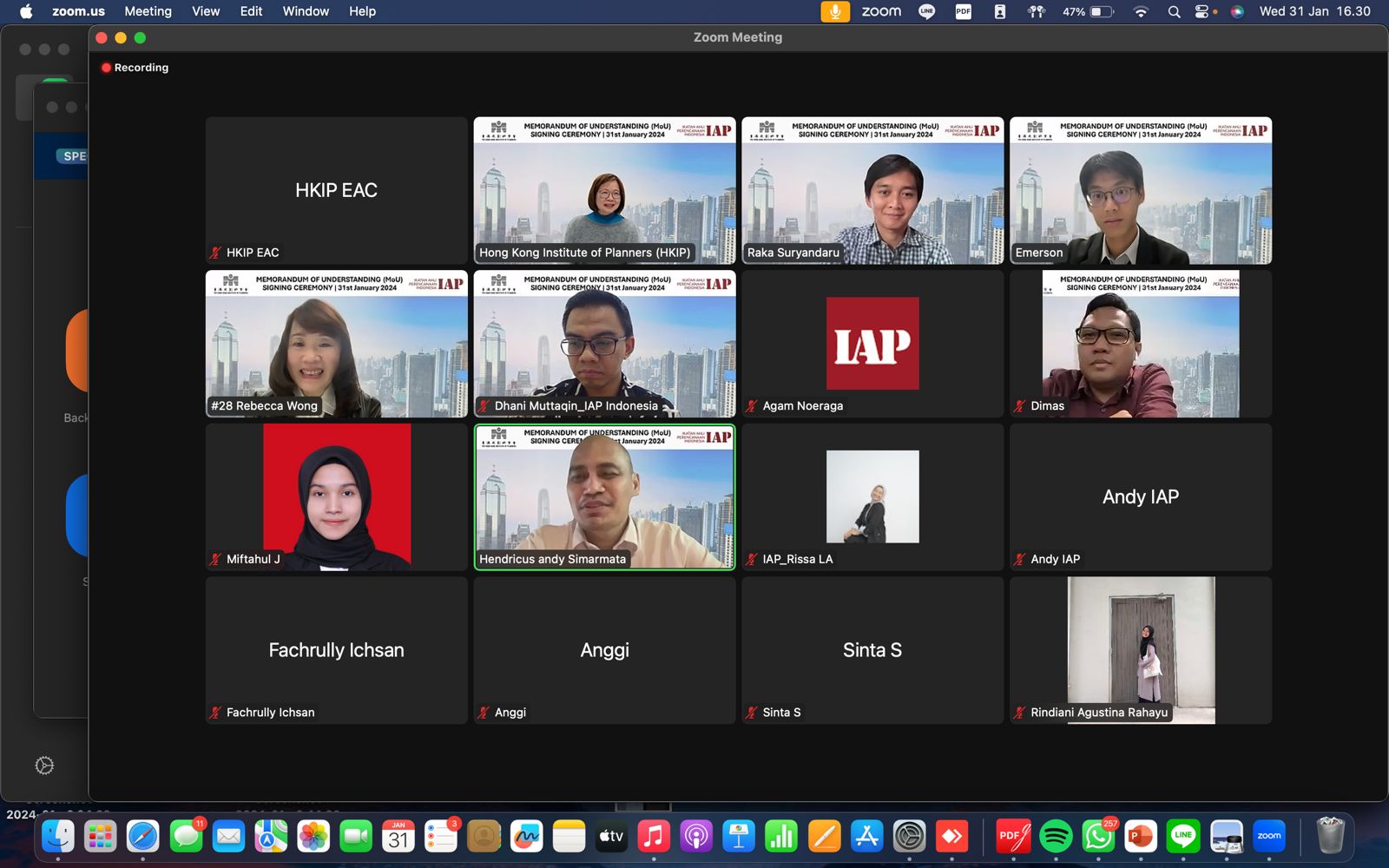
Task: Open the Edit menu
Action: tap(251, 11)
